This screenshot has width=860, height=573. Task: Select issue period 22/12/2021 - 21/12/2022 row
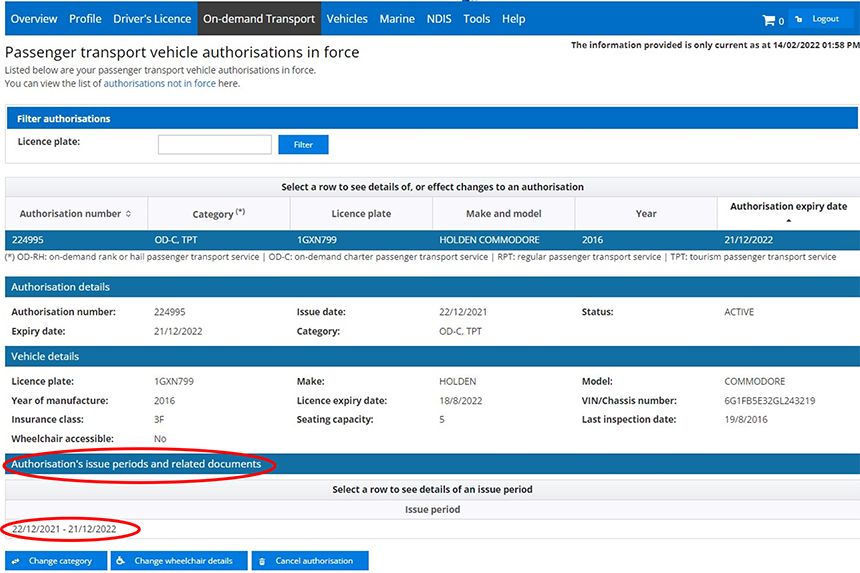65,529
